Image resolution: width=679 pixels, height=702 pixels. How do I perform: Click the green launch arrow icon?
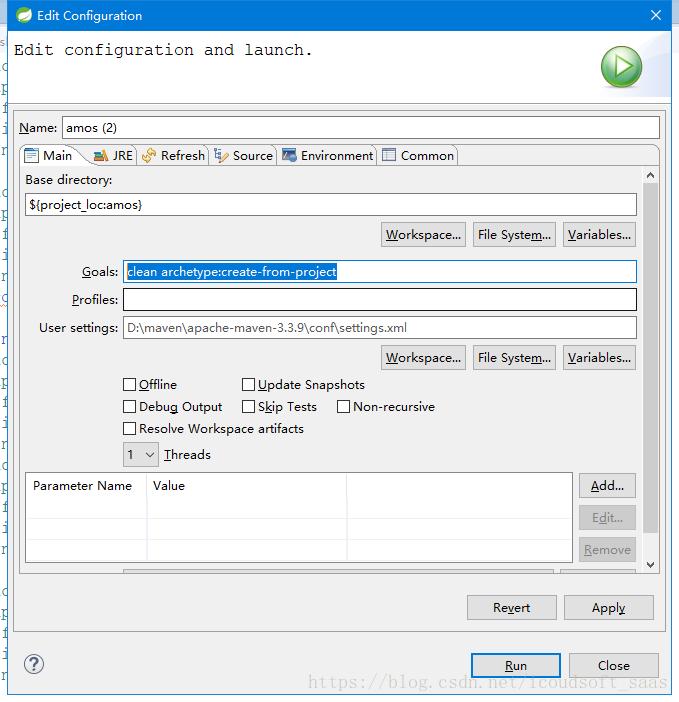point(621,67)
